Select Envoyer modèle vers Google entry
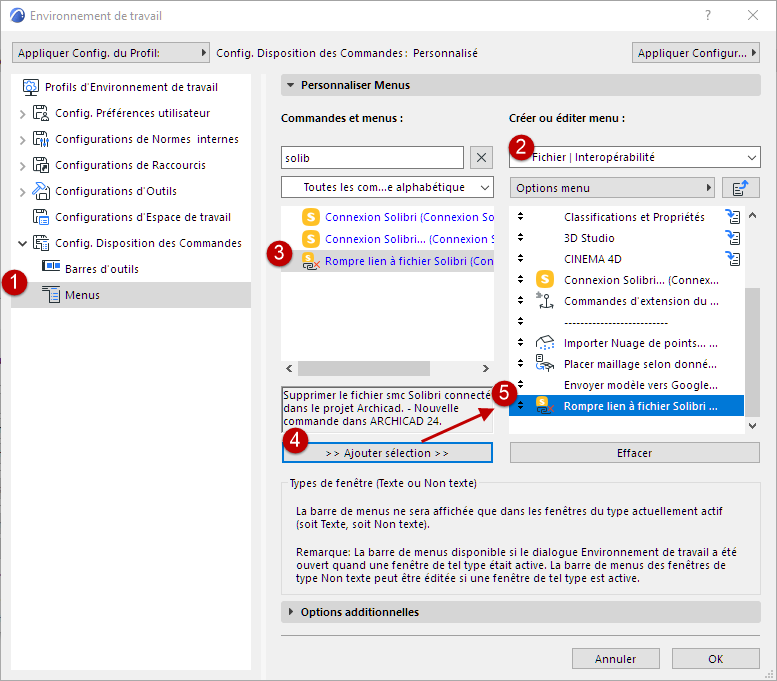The image size is (777, 681). point(626,385)
